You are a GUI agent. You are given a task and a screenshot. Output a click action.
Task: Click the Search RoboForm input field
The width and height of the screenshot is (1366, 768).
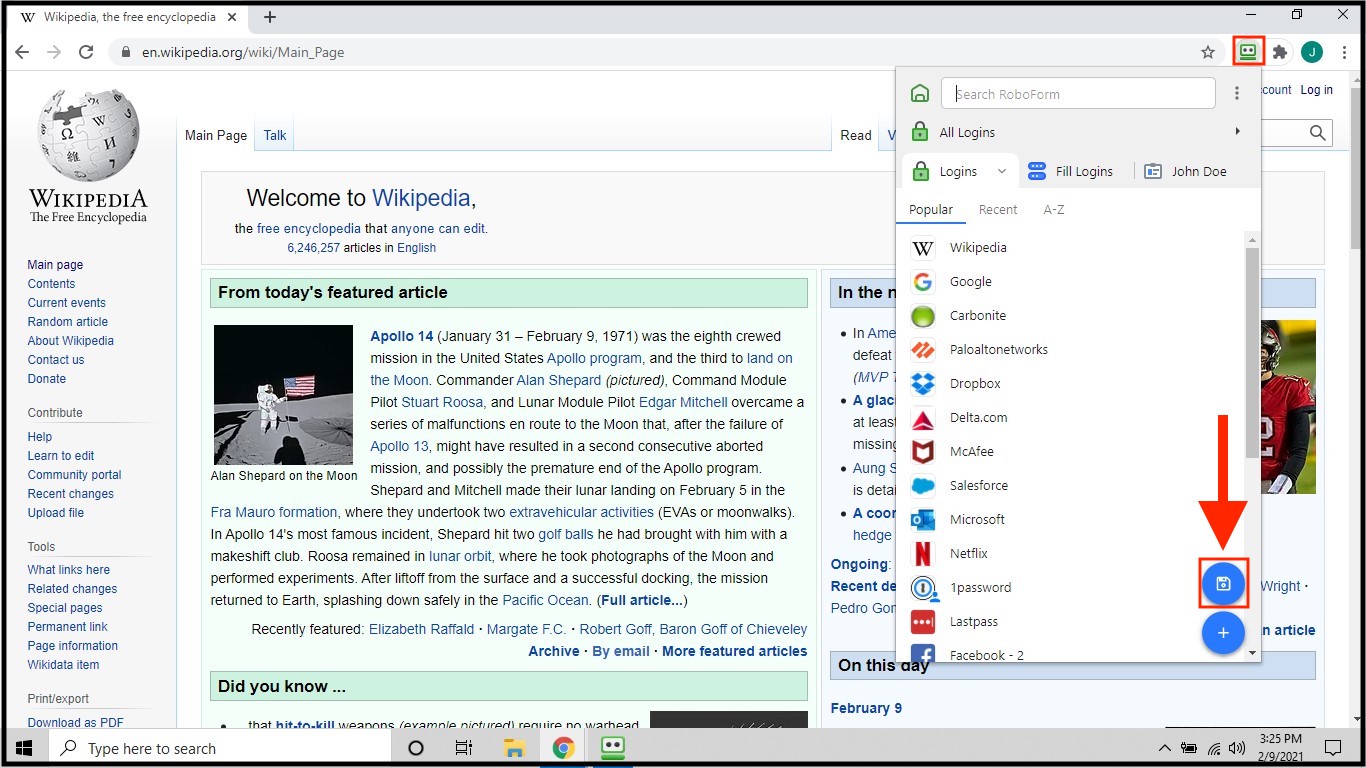coord(1080,94)
